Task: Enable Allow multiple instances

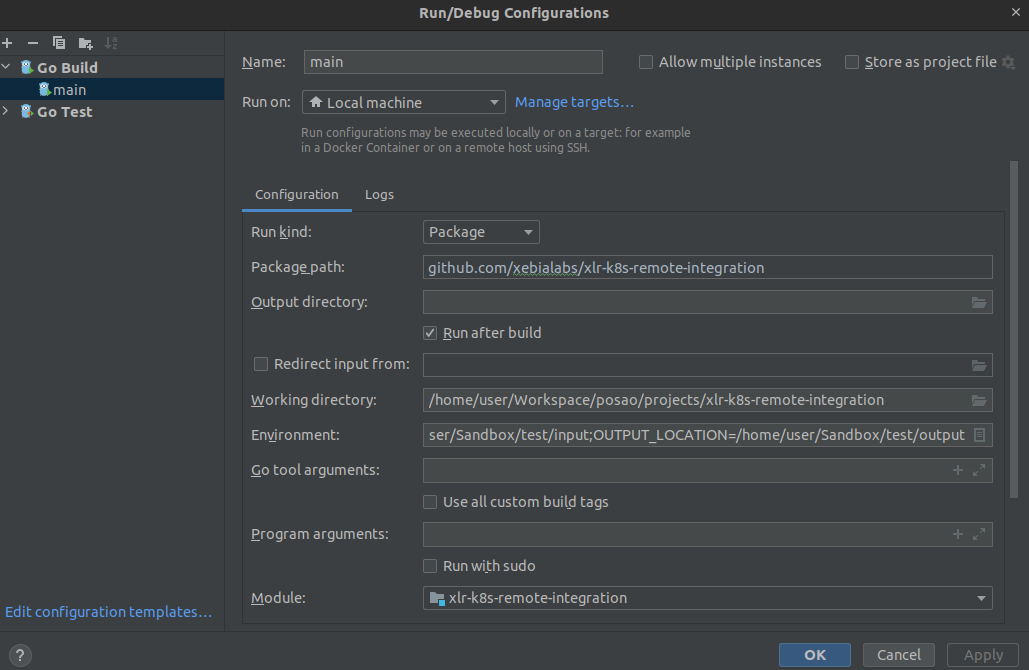Action: point(646,62)
